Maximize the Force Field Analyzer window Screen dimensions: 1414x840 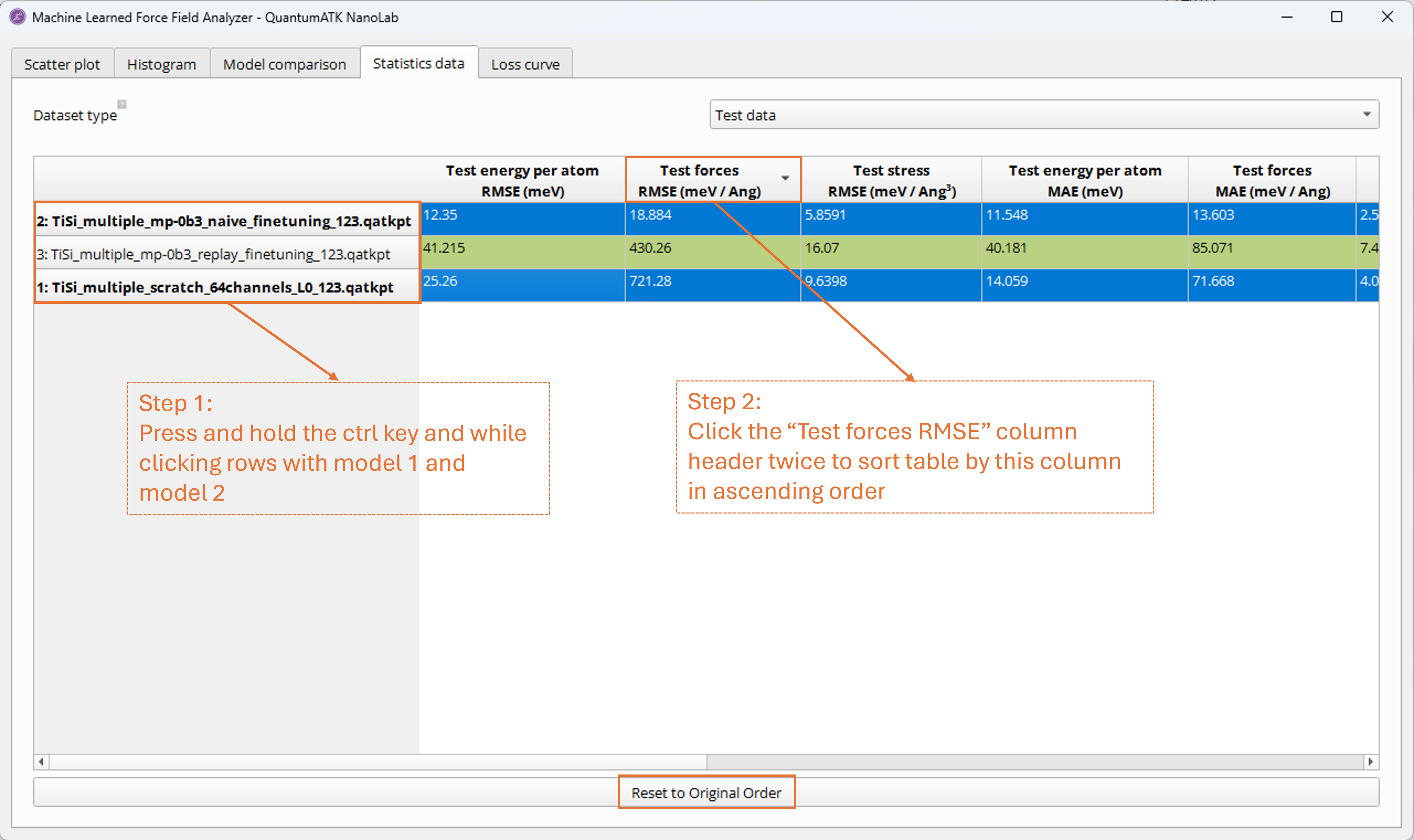pyautogui.click(x=1337, y=17)
